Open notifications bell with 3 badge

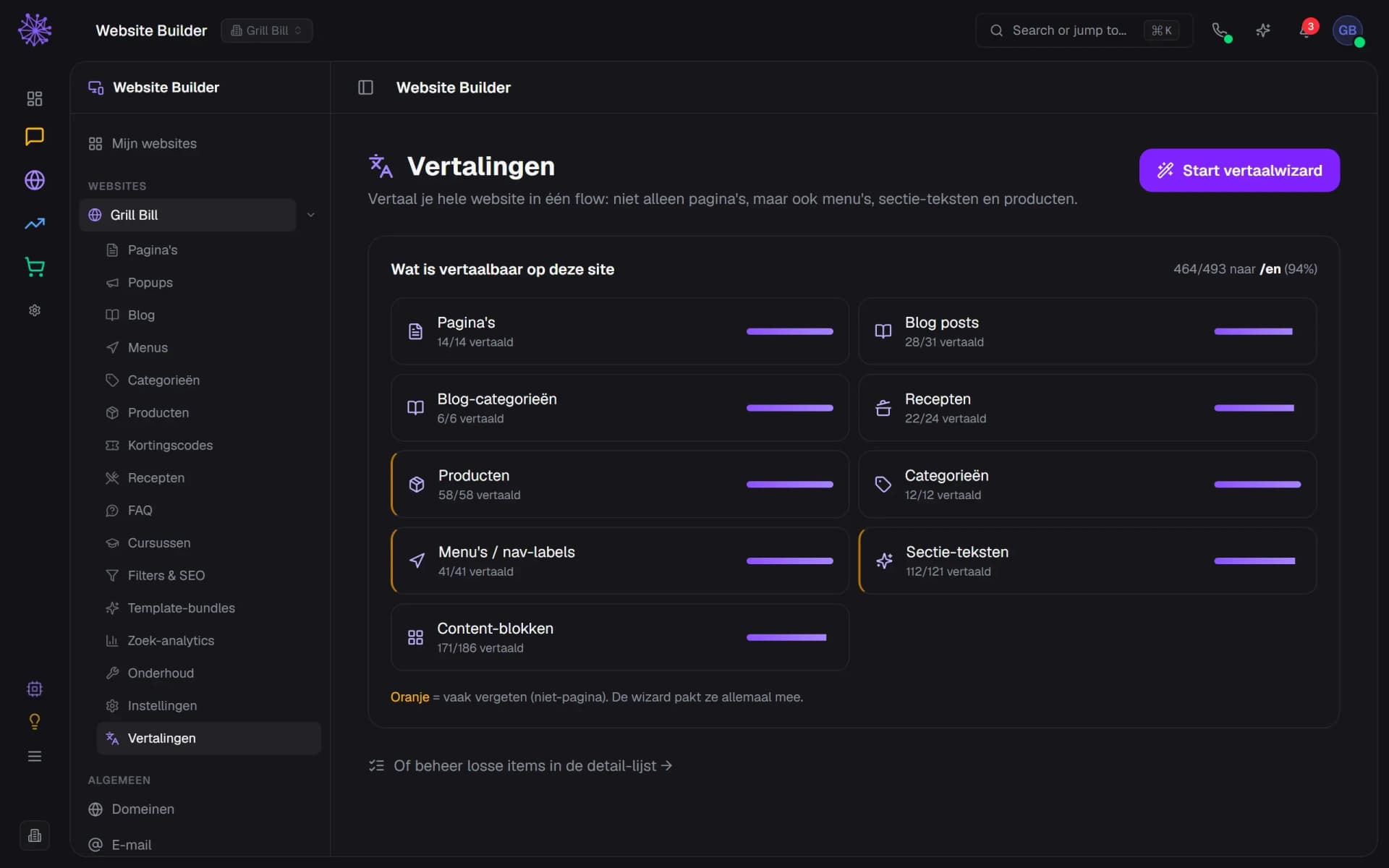[x=1307, y=30]
